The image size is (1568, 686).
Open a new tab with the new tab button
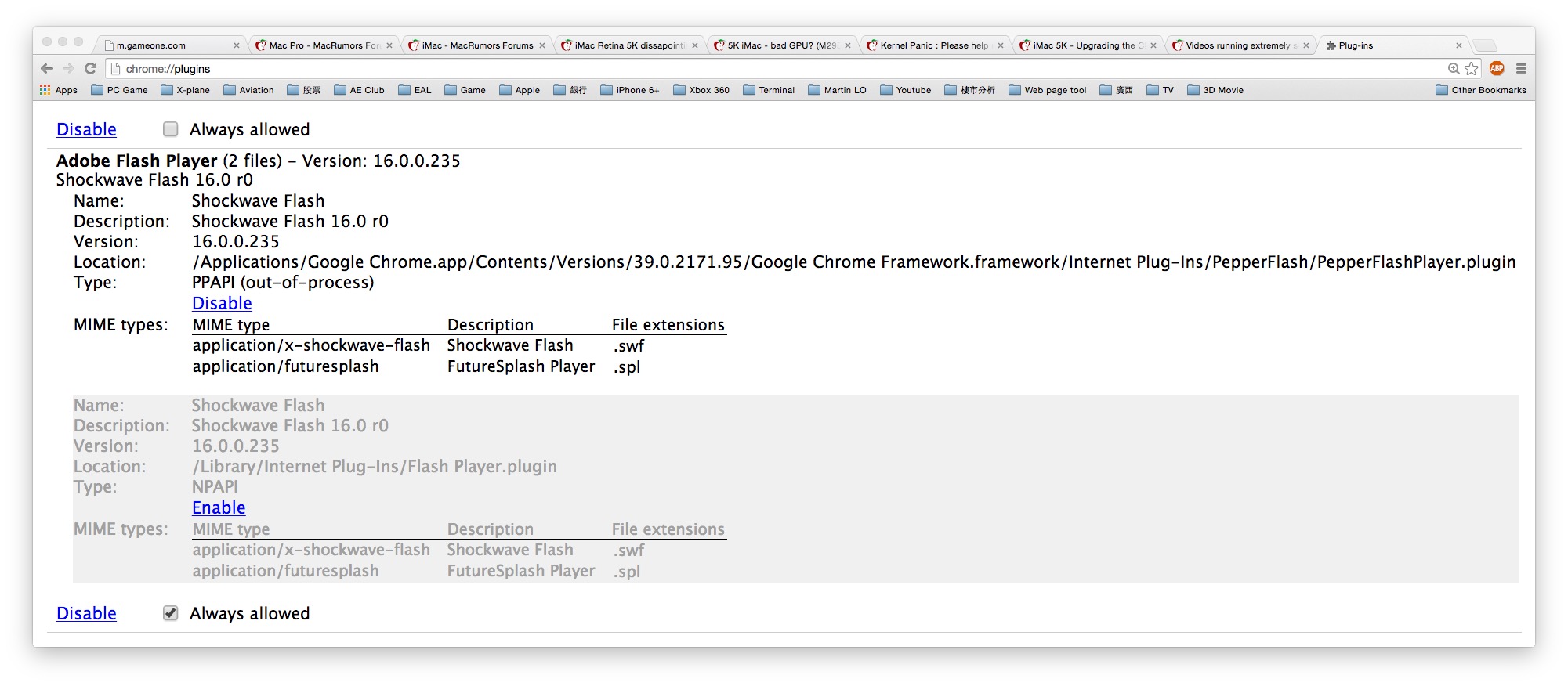[x=1485, y=45]
